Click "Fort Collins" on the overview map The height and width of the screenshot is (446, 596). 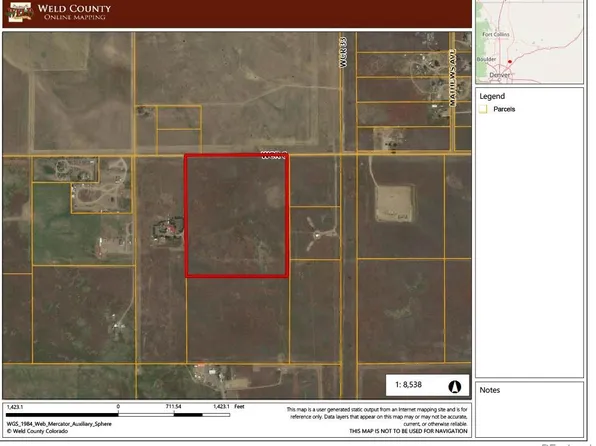496,34
